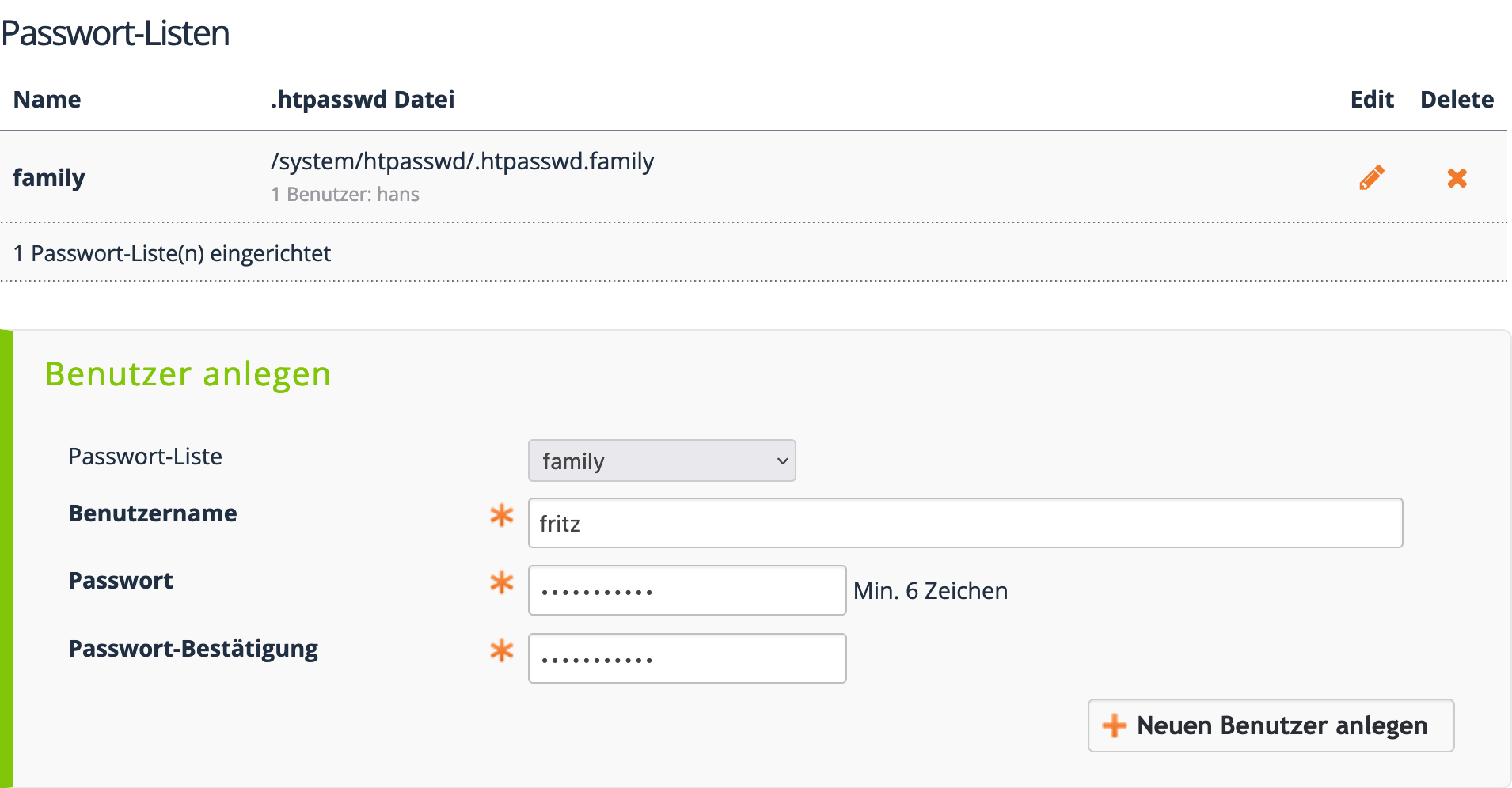Click the Name column header
This screenshot has width=1512, height=788.
(47, 100)
